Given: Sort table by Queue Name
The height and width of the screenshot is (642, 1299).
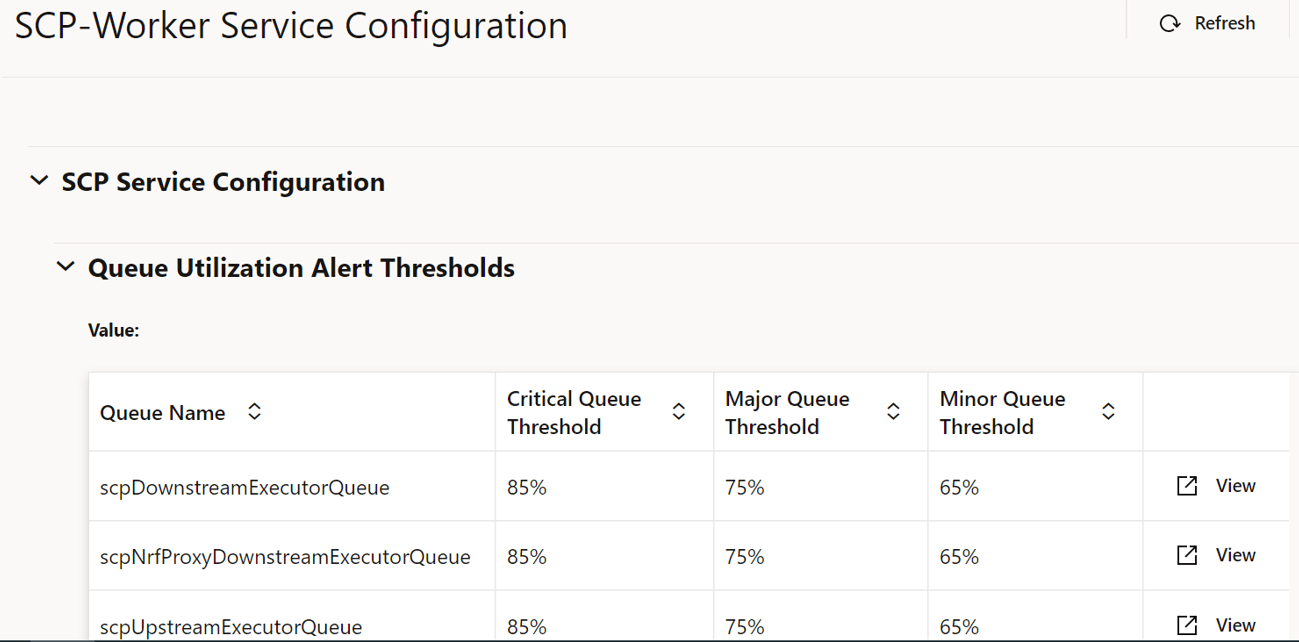Looking at the screenshot, I should pos(255,412).
